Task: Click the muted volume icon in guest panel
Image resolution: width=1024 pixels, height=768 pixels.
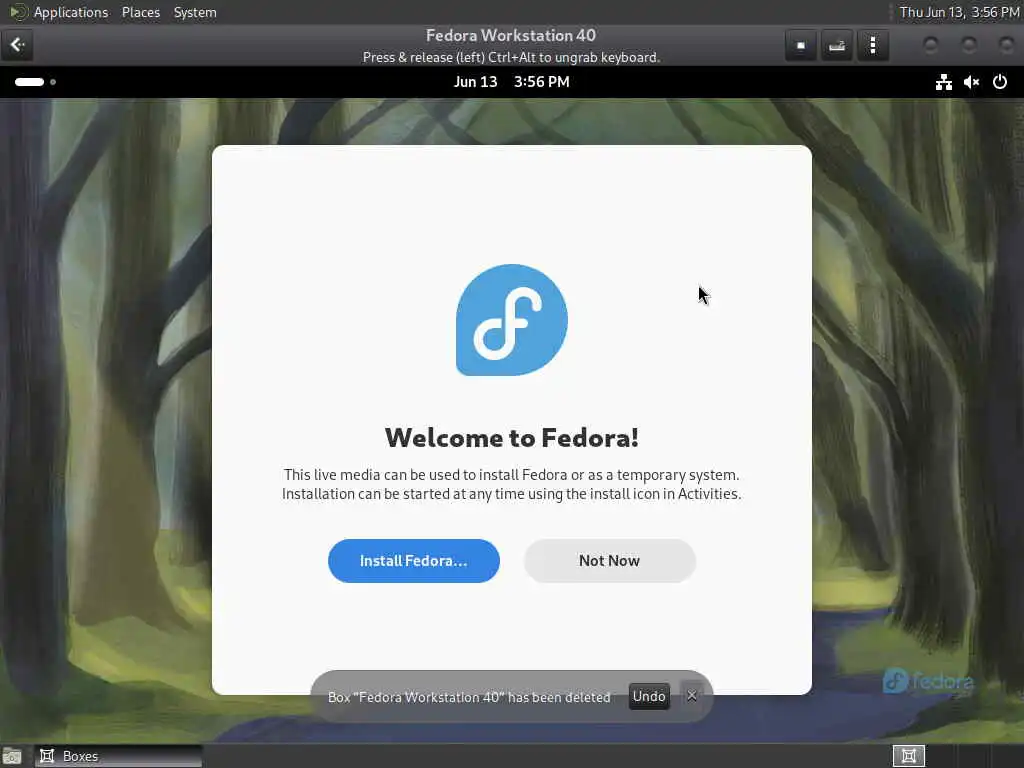Action: tap(971, 82)
